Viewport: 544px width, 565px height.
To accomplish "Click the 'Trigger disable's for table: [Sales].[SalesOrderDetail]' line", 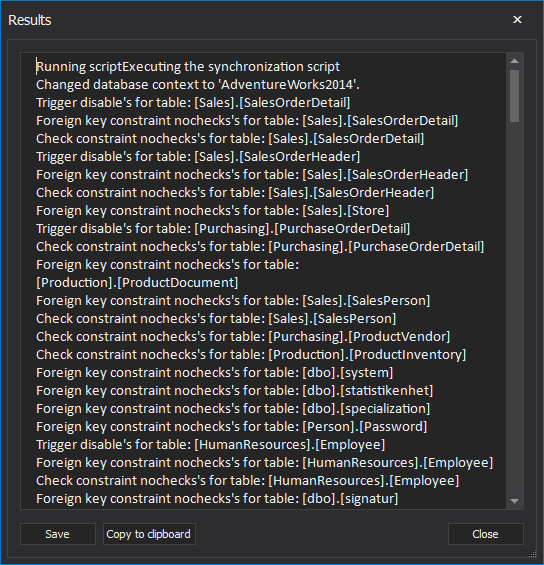I will pos(193,103).
